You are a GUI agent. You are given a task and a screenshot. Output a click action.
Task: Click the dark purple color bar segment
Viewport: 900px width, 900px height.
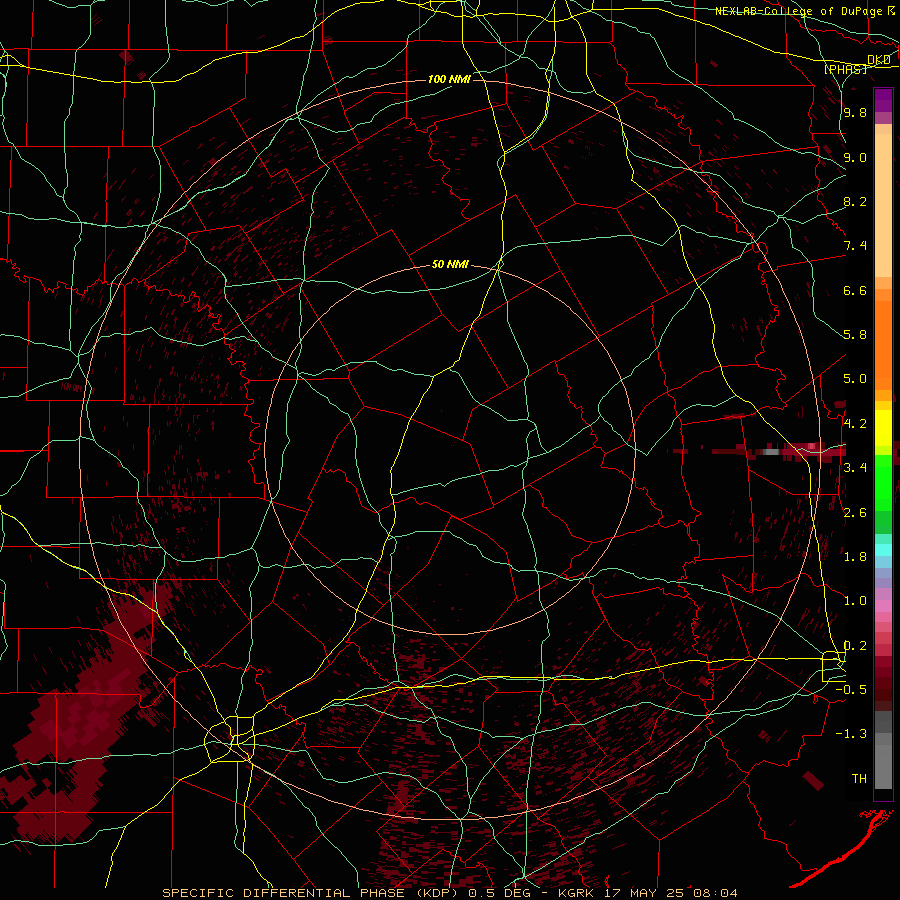883,100
